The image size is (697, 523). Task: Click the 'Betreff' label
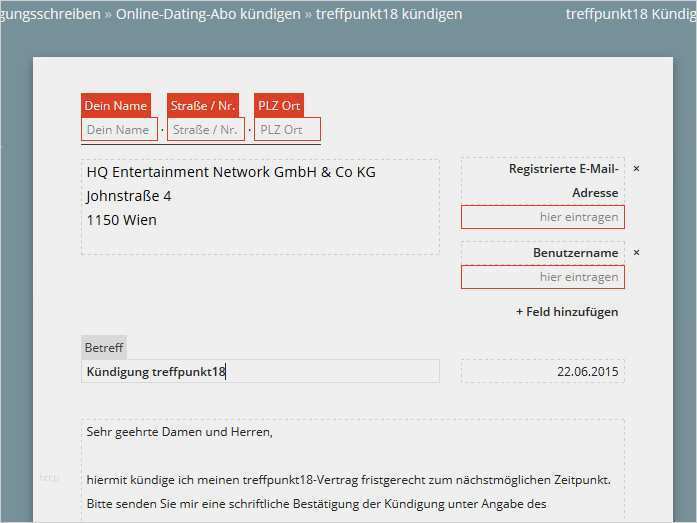click(104, 347)
